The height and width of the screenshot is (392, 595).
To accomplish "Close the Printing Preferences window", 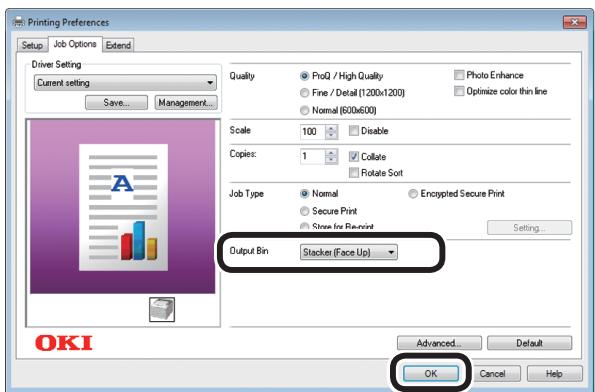I will 575,22.
